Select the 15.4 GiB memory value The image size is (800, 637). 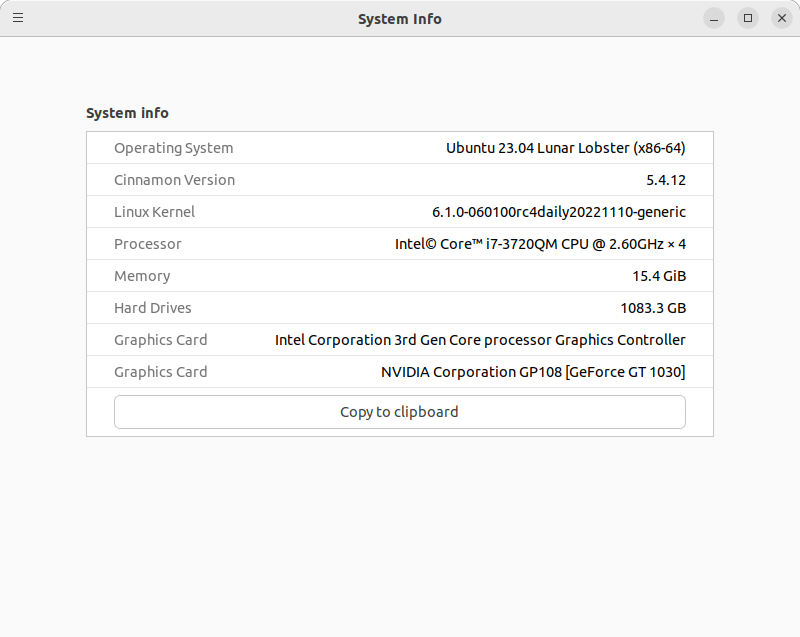[x=659, y=276]
